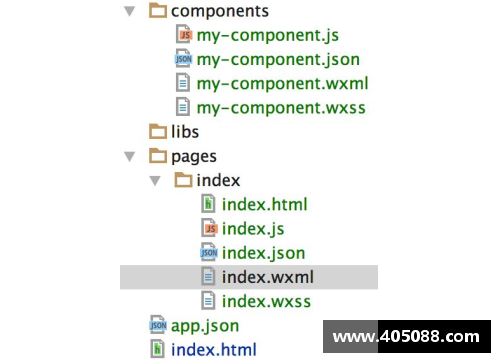Click the JSON icon of app.json
The width and height of the screenshot is (500, 362).
point(158,325)
